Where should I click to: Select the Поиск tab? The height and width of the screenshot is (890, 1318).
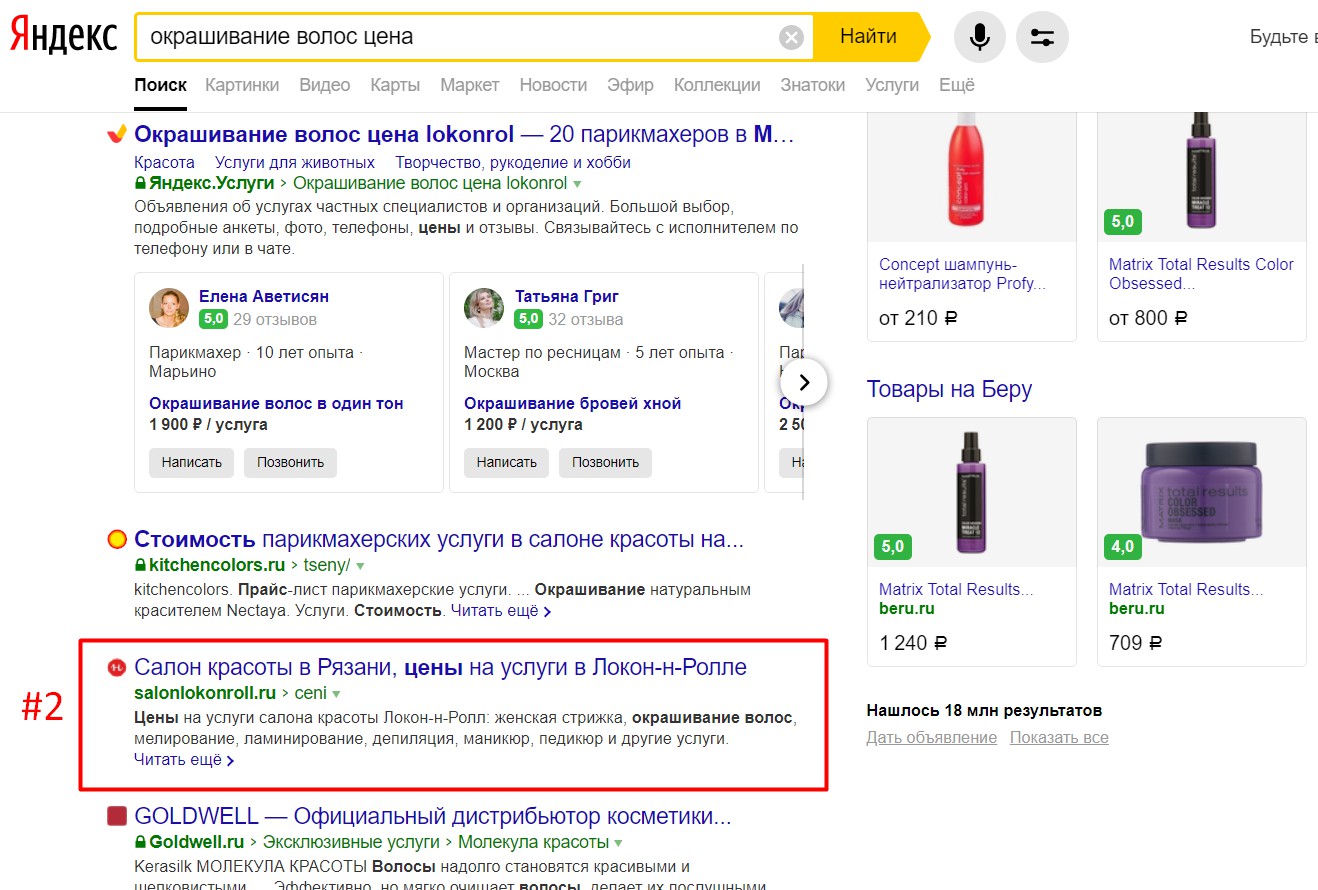160,85
